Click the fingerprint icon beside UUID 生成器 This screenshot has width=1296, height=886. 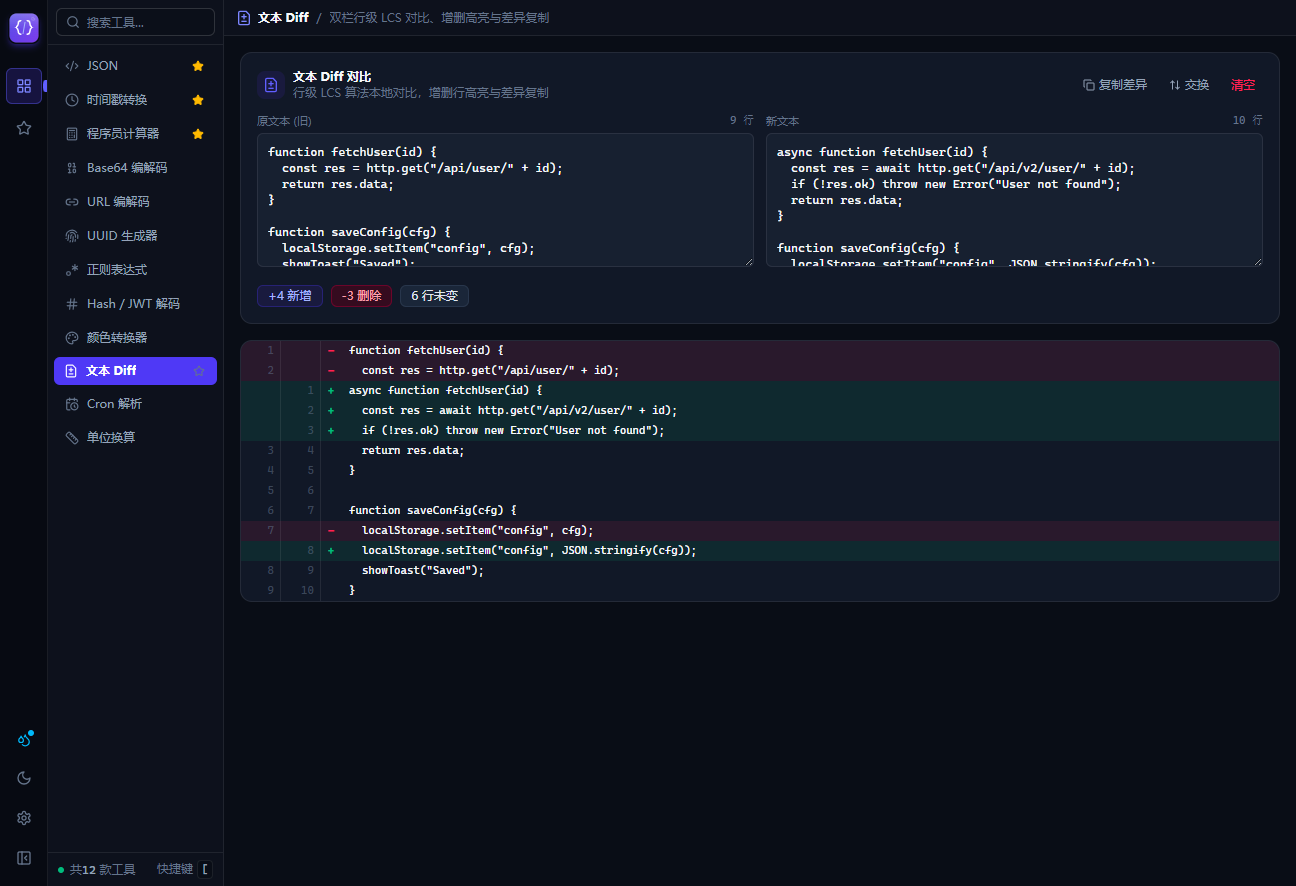point(72,236)
